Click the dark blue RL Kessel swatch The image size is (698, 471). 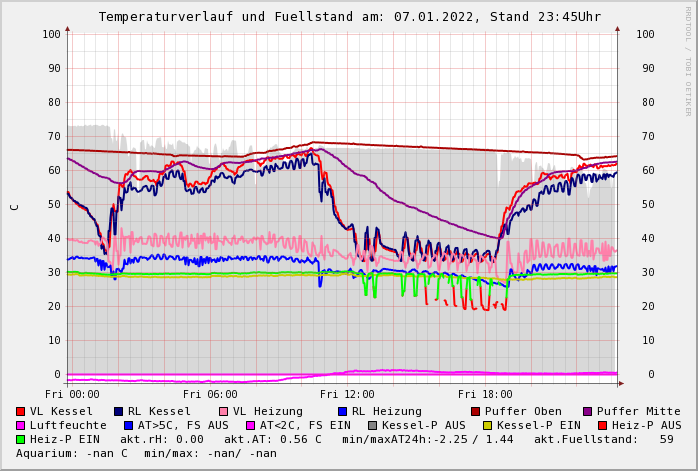118,411
